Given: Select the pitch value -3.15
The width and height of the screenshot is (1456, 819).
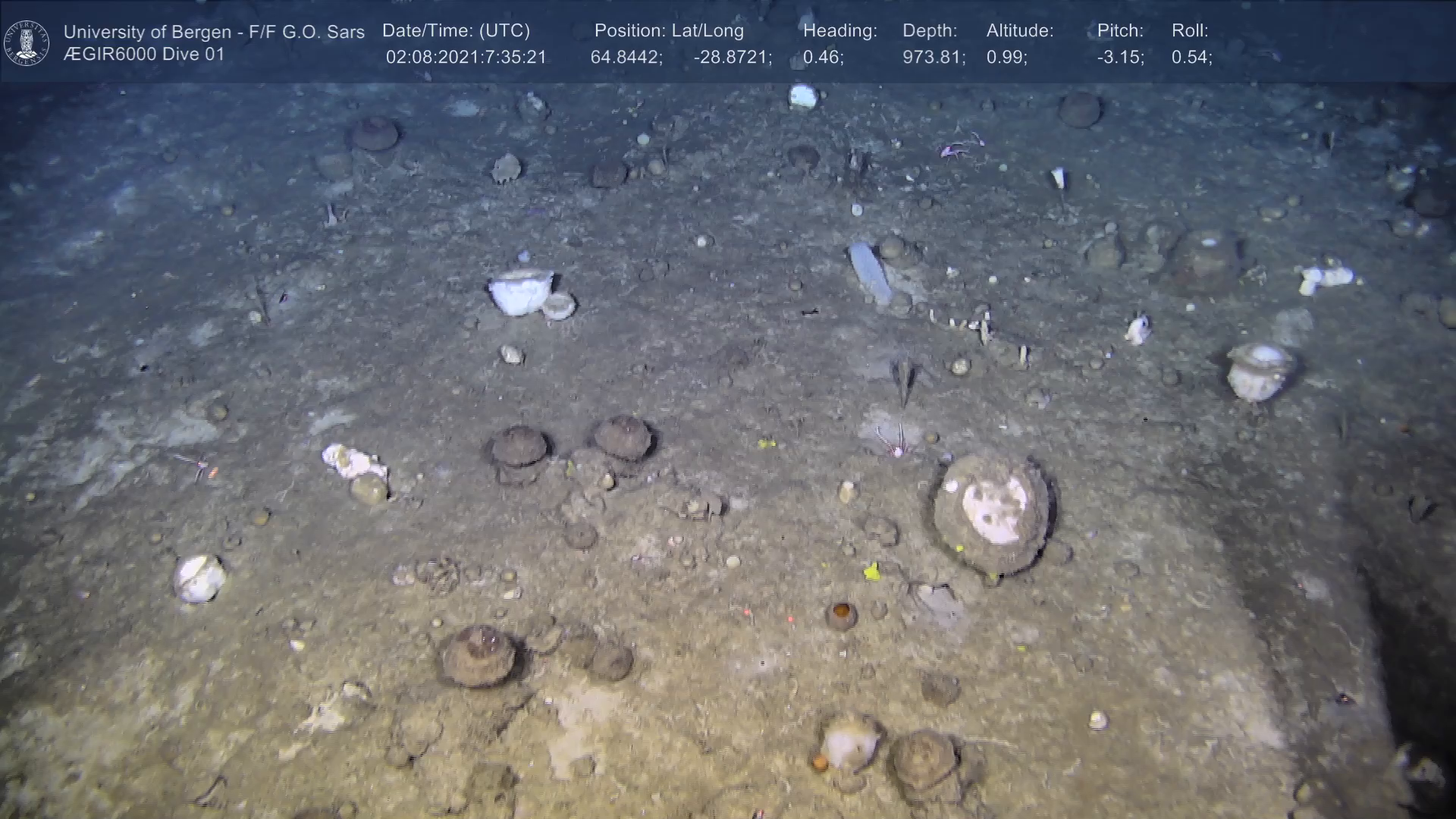Looking at the screenshot, I should click(1120, 58).
